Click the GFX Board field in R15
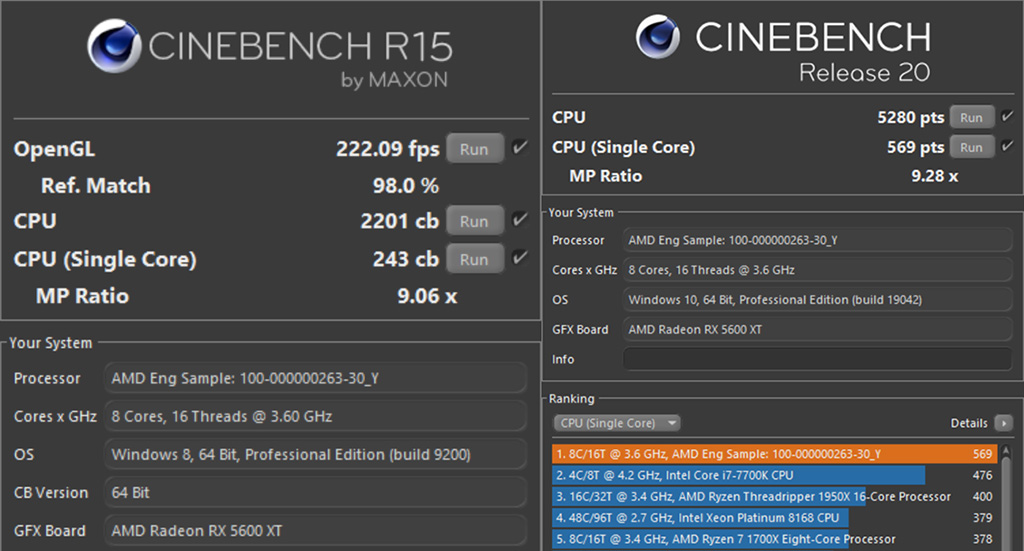The image size is (1024, 551). click(315, 531)
